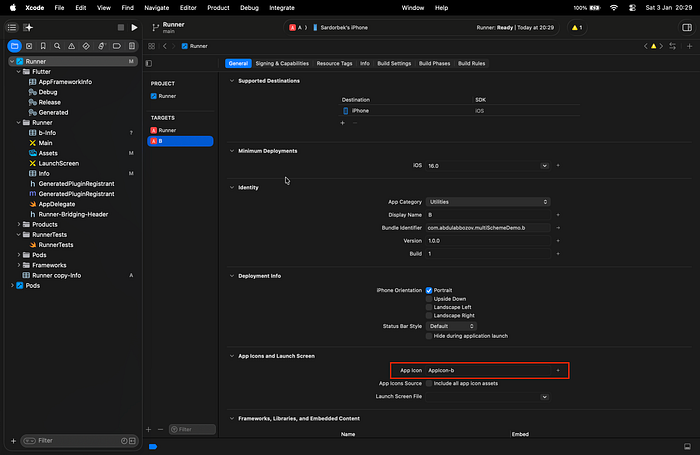Open Runner copy-Info file
The height and width of the screenshot is (455, 700).
tap(56, 275)
